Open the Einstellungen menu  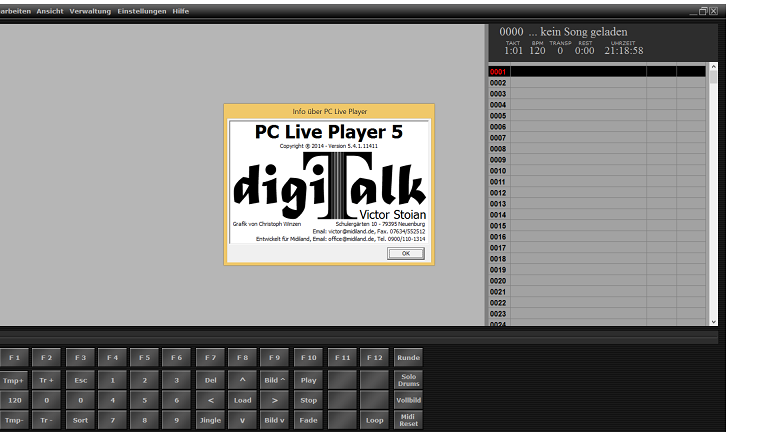tap(142, 11)
